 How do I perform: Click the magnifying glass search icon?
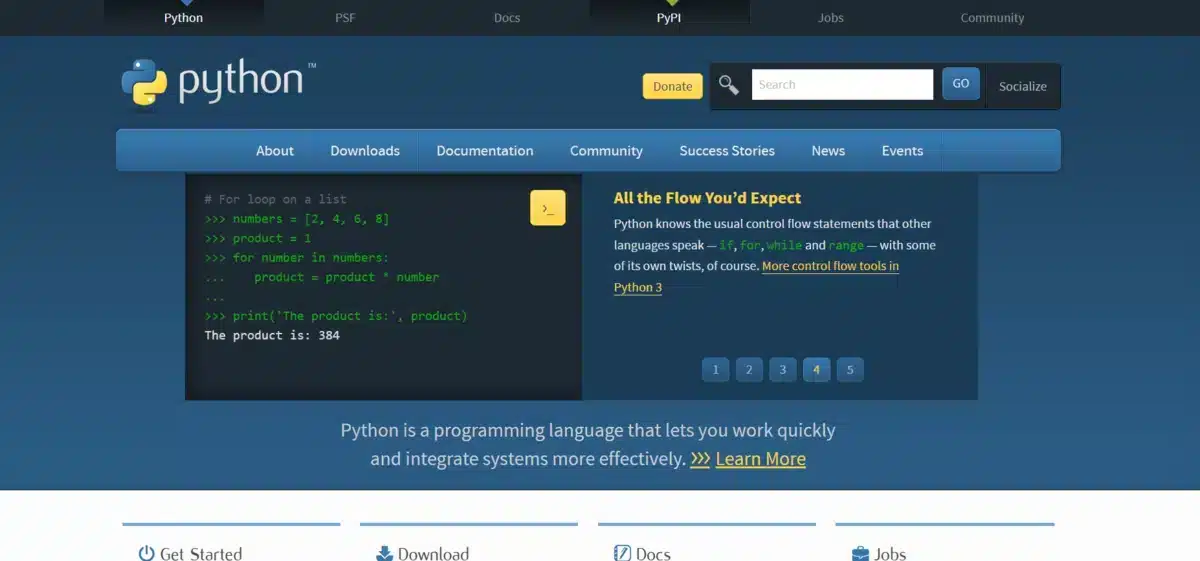click(729, 85)
